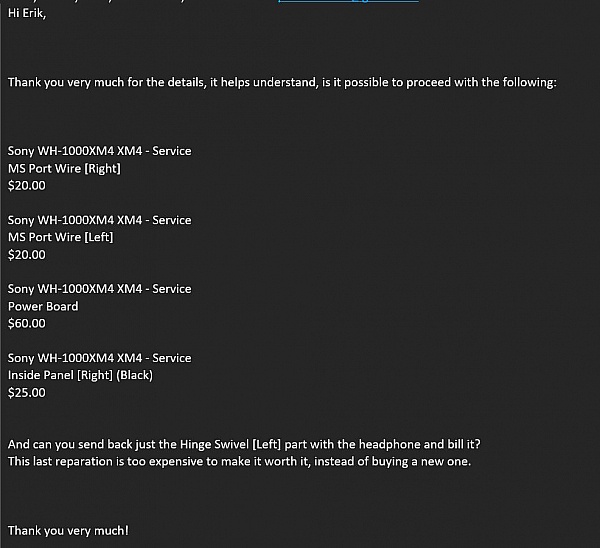The height and width of the screenshot is (548, 600).
Task: Click the $60.00 price
Action: (x=27, y=323)
